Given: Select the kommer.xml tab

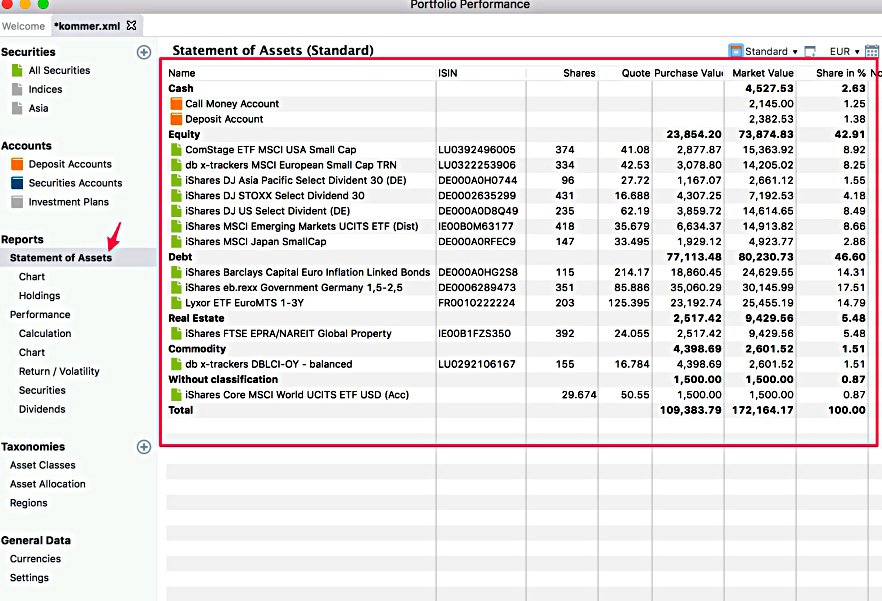Looking at the screenshot, I should [x=87, y=26].
